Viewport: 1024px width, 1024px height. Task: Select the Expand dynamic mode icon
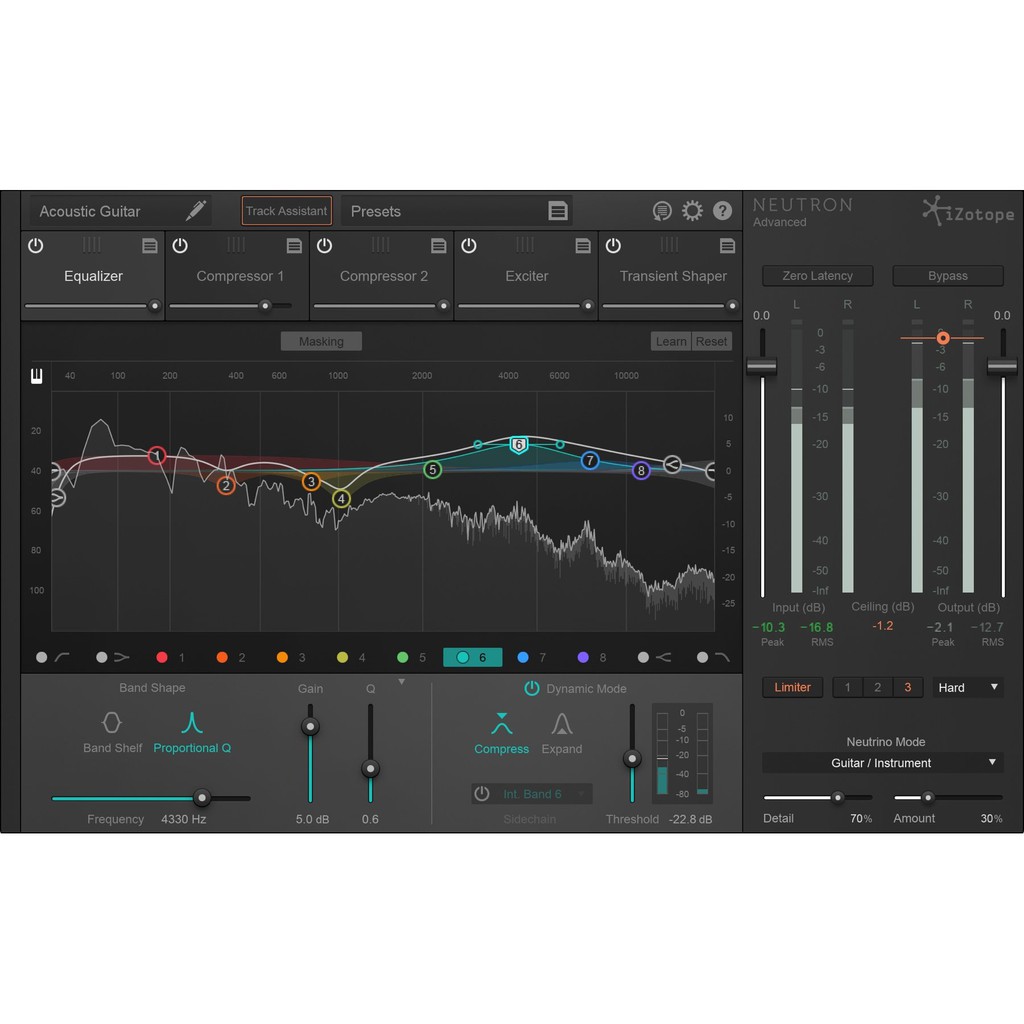(562, 724)
